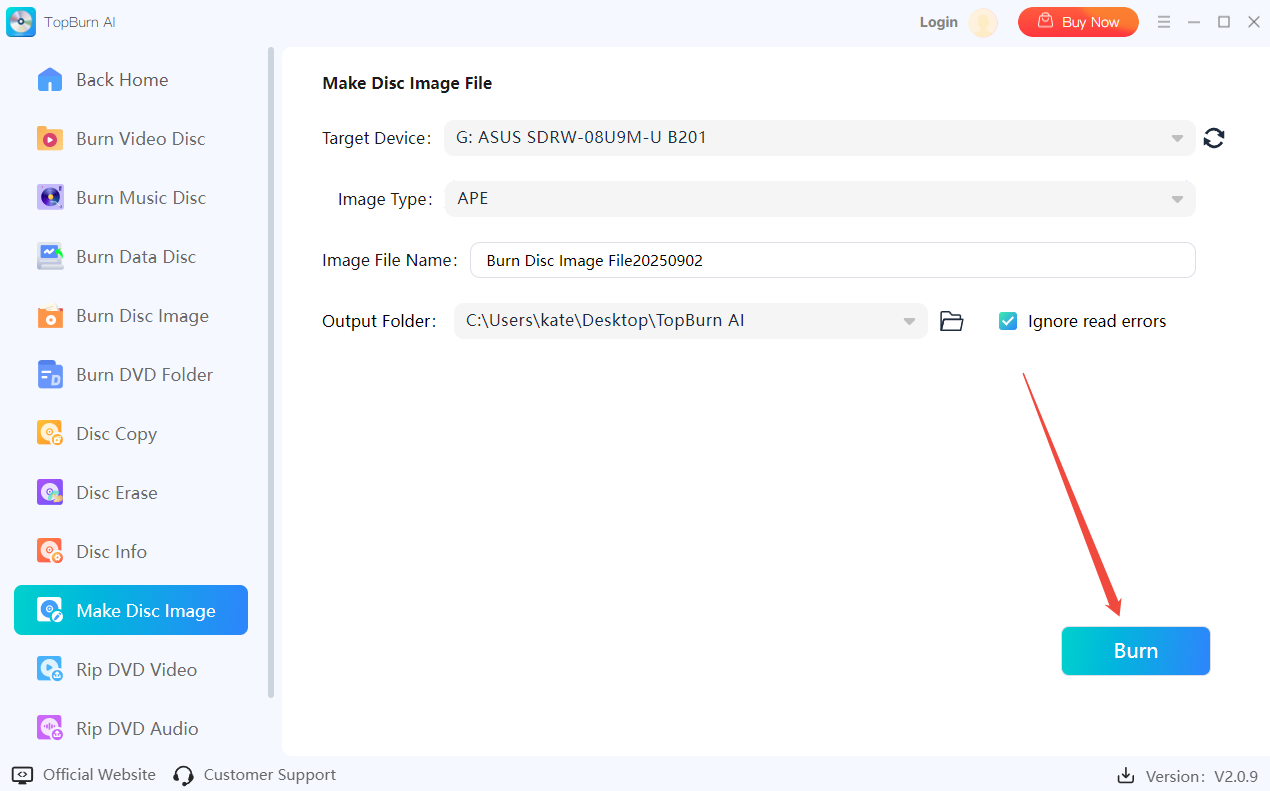1270x791 pixels.
Task: Click the refresh target device icon
Action: coord(1214,139)
